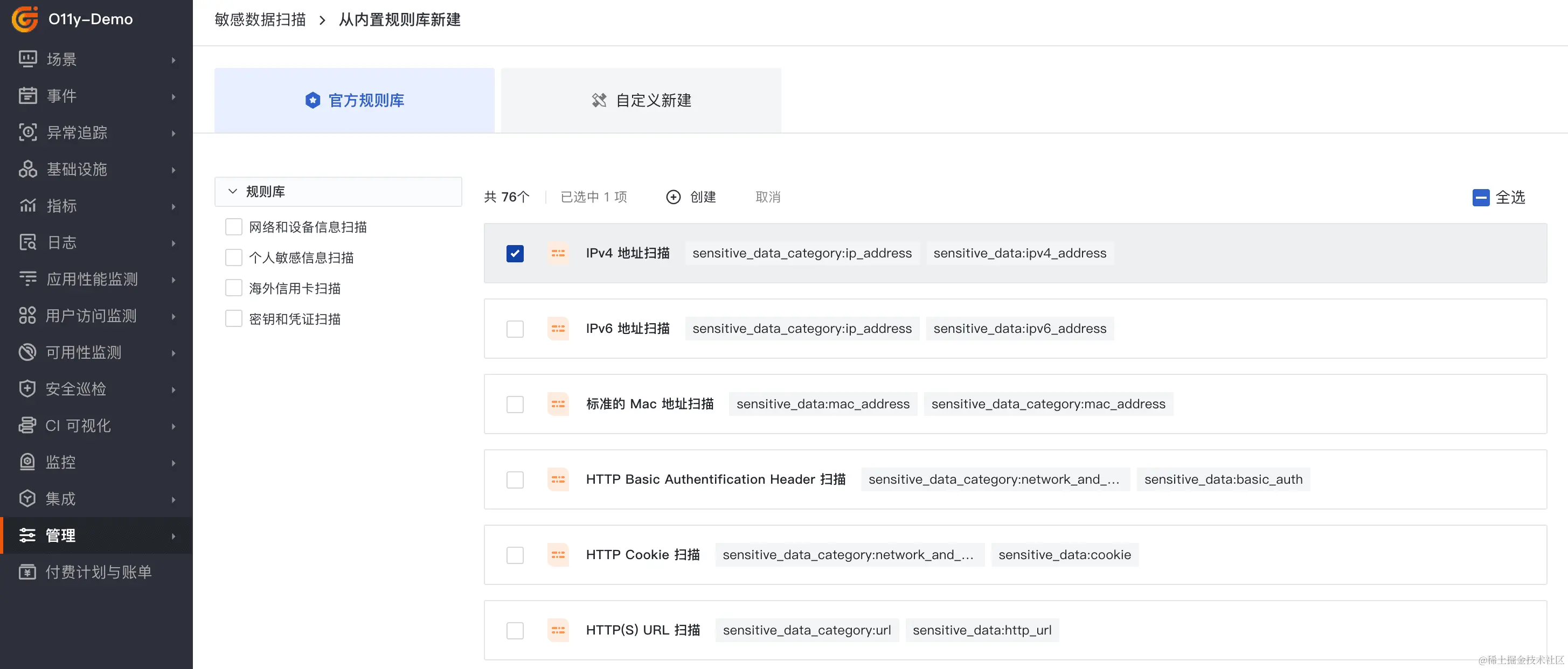Collapse the 规则库 filter section

pyautogui.click(x=233, y=191)
